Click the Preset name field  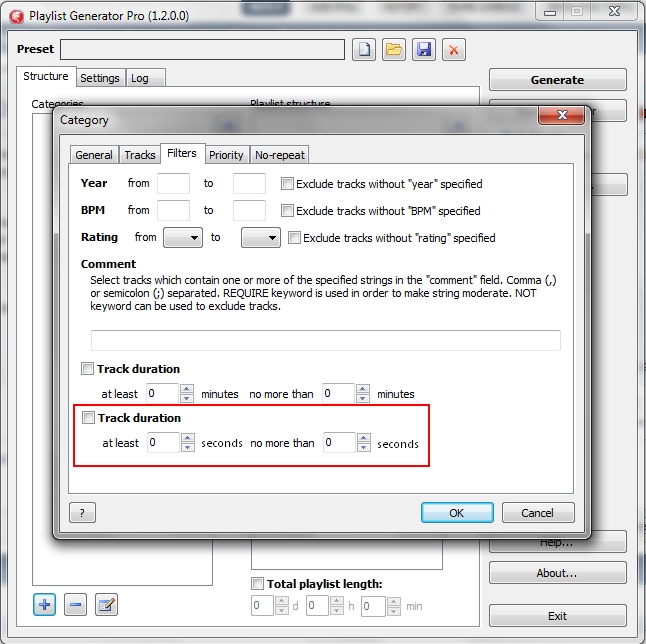click(202, 50)
